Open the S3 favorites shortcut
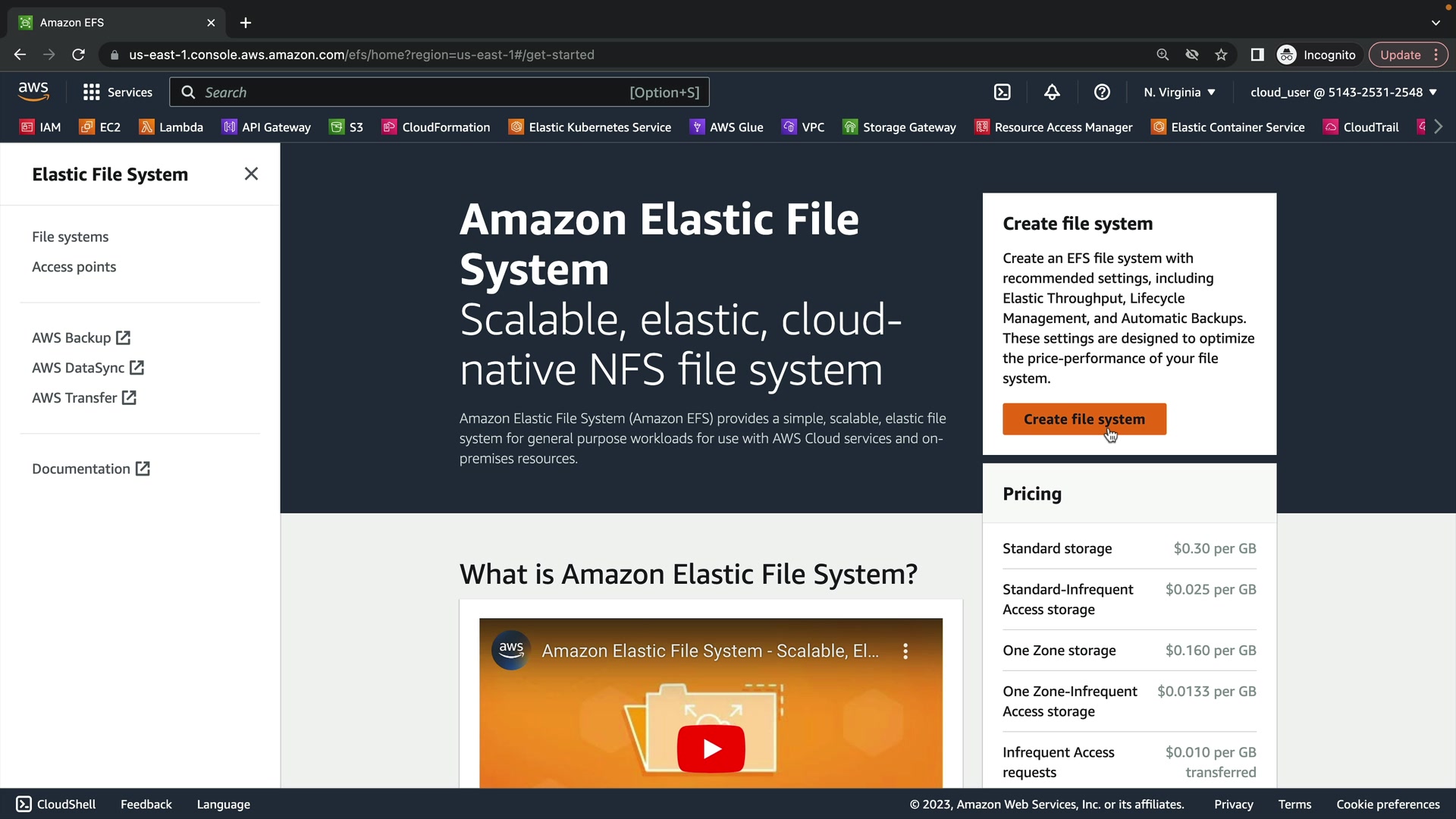This screenshot has height=819, width=1456. pyautogui.click(x=347, y=127)
